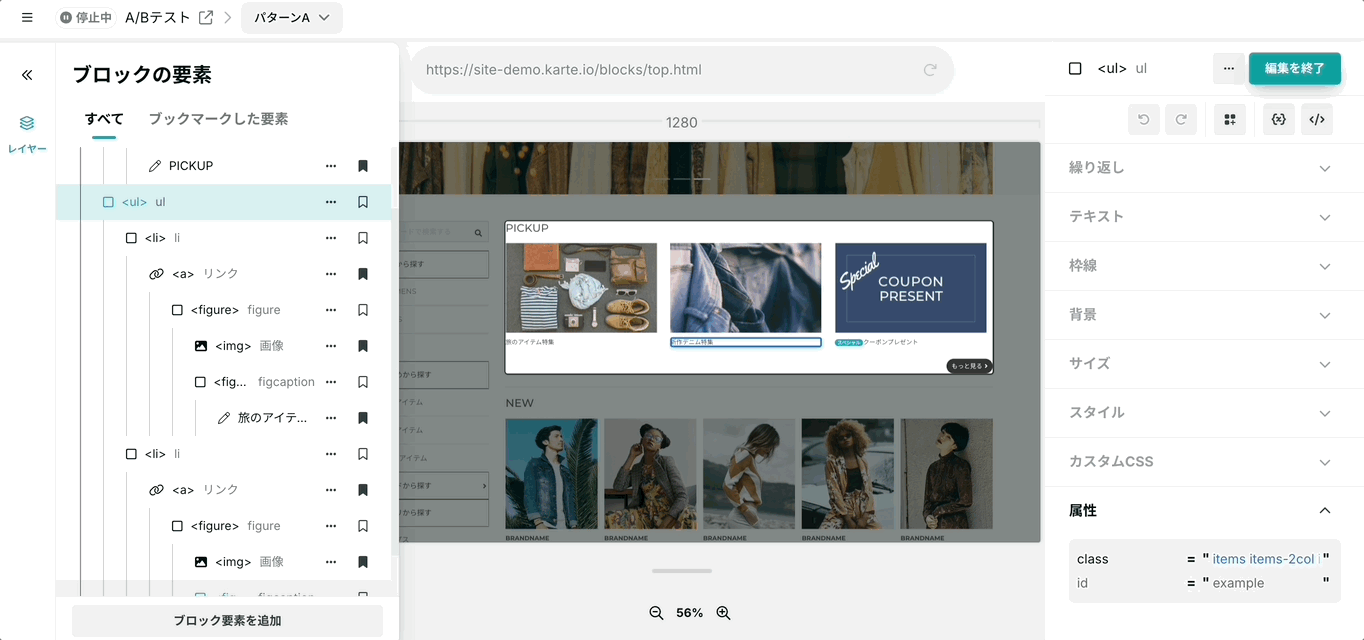Toggle bookmark on first リンク row
Viewport: 1364px width, 640px height.
pos(363,274)
